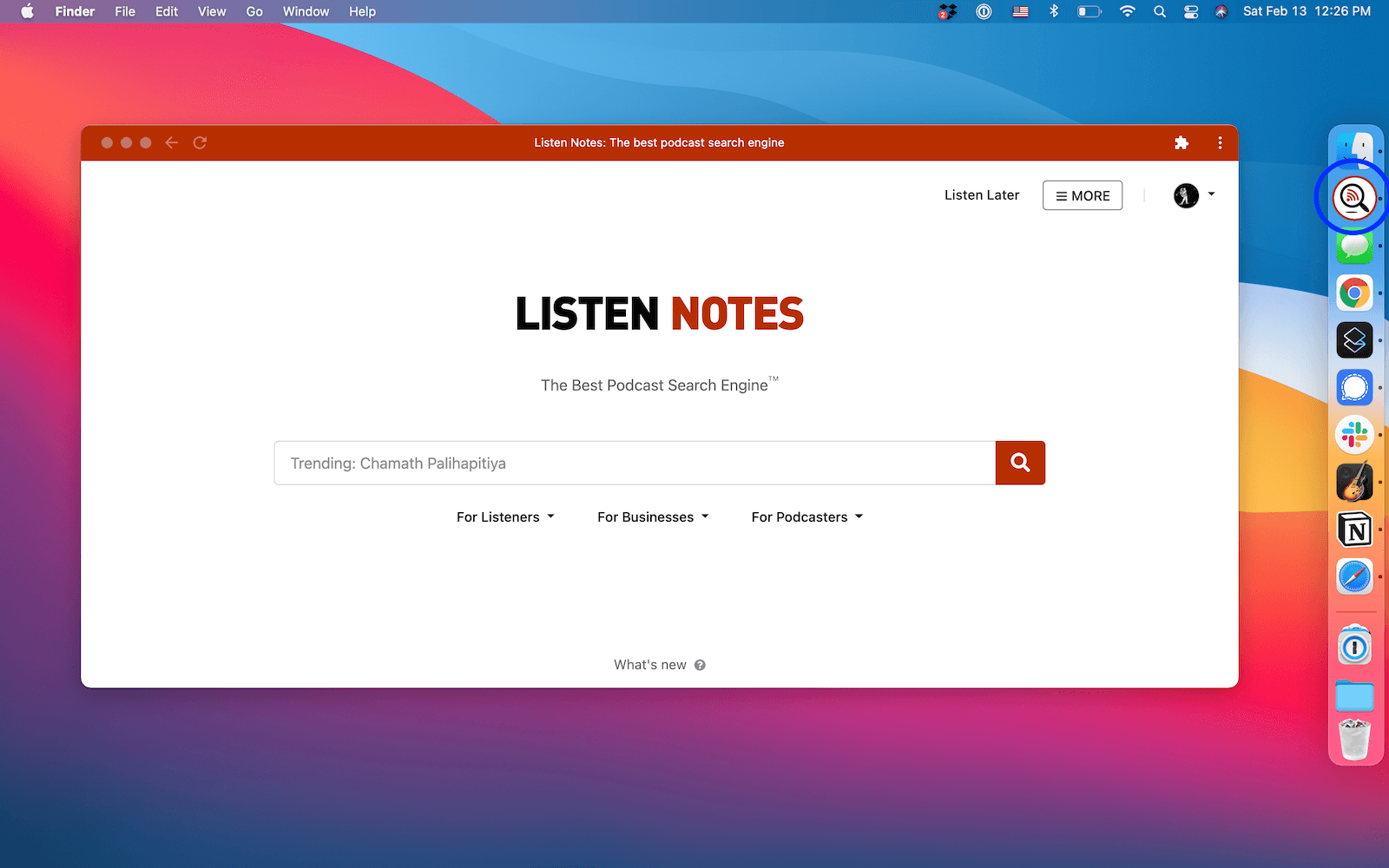The width and height of the screenshot is (1389, 868).
Task: Launch Safari from the Dock
Action: click(x=1354, y=576)
